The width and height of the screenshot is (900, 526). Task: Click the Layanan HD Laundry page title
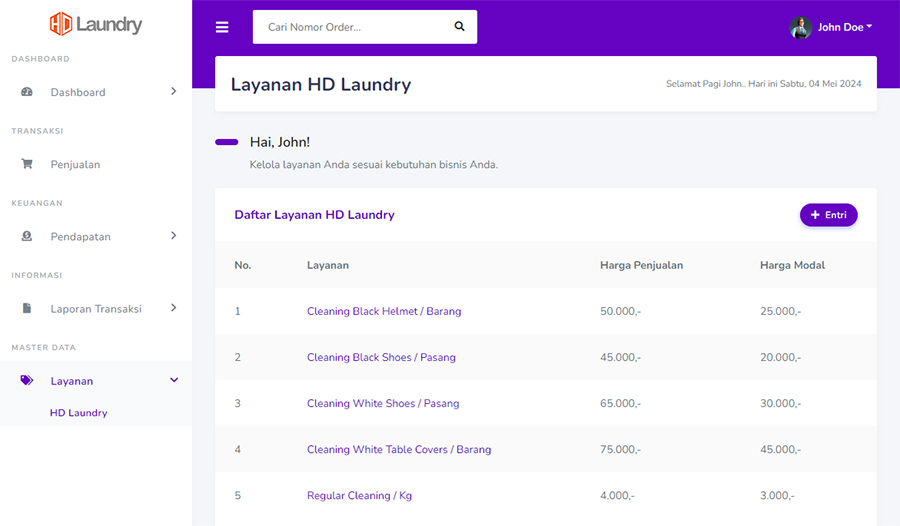coord(321,84)
